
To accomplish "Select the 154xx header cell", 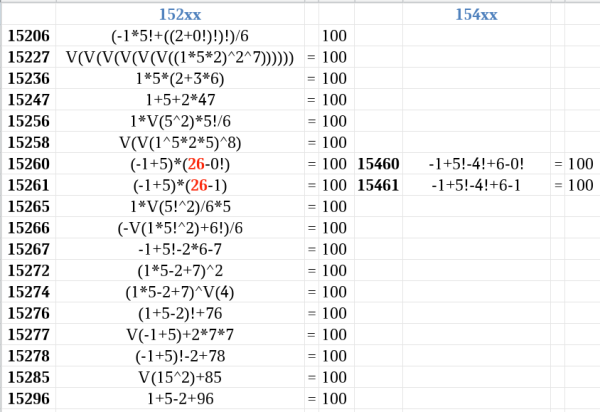I will coord(476,15).
